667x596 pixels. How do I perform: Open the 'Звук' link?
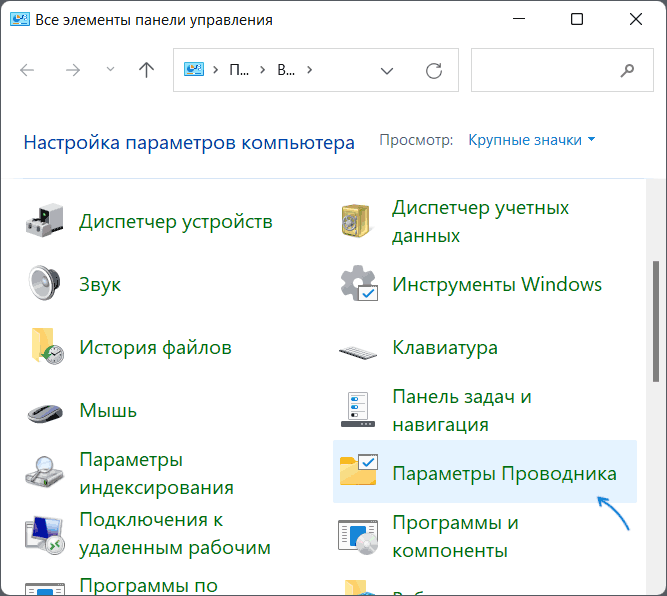click(100, 284)
